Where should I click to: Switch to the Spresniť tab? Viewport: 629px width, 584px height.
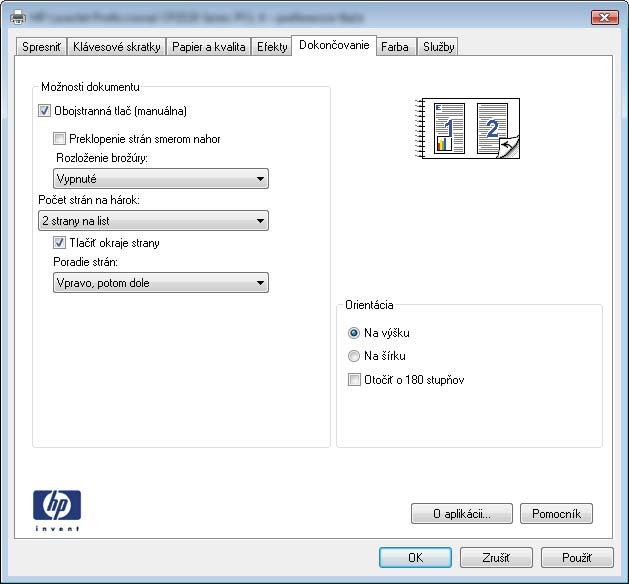(41, 47)
